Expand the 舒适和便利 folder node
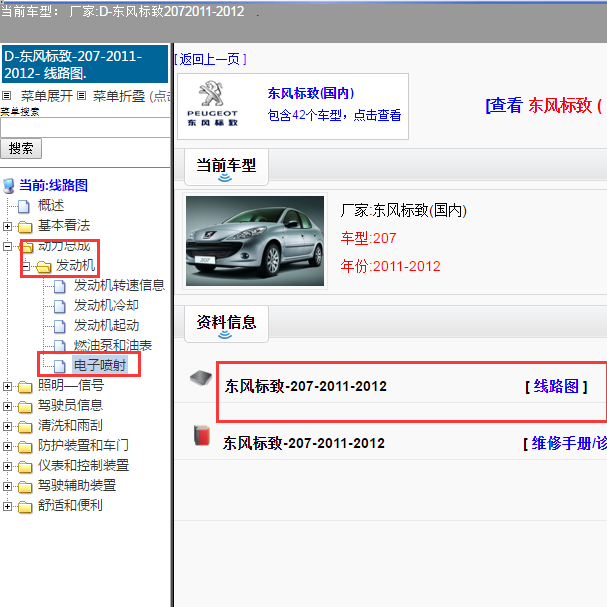 click(x=7, y=507)
